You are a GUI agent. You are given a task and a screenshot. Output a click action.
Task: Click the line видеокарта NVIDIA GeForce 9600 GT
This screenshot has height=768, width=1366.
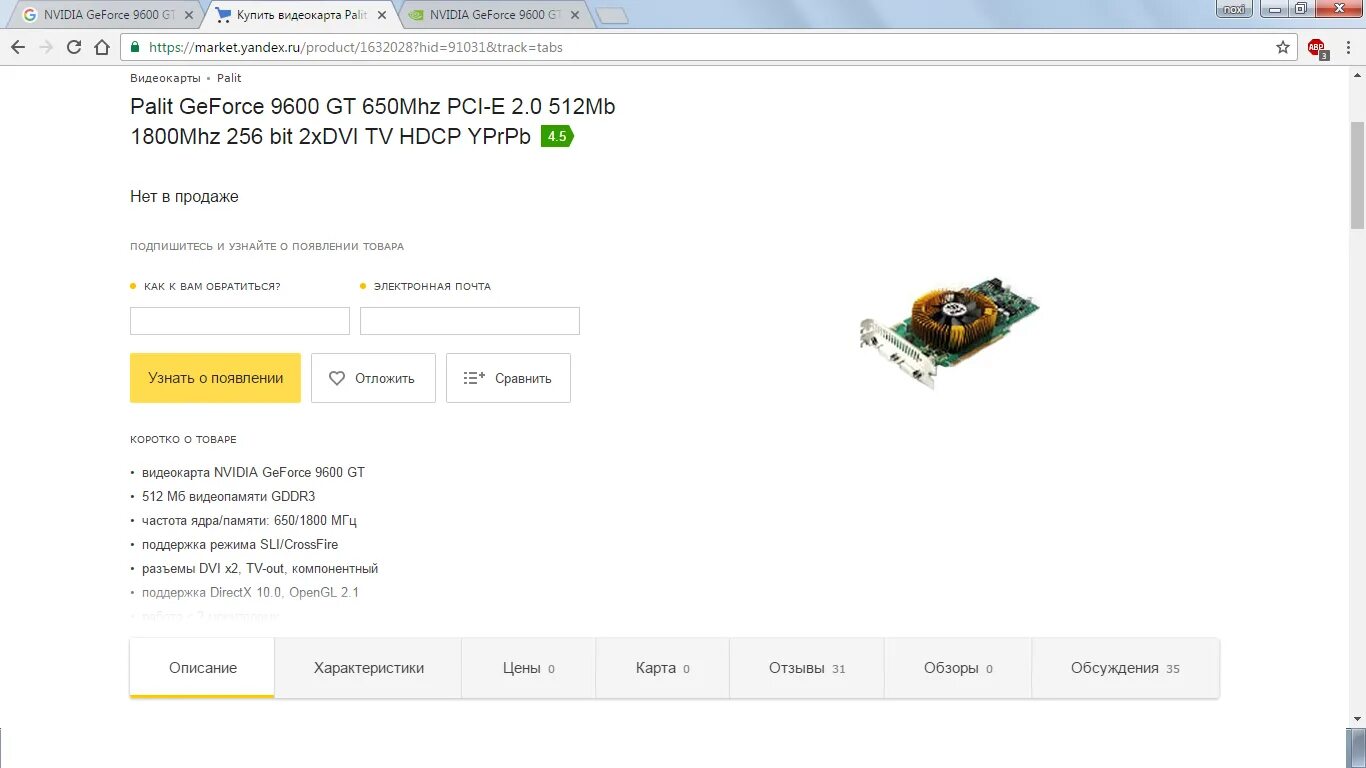pyautogui.click(x=253, y=472)
